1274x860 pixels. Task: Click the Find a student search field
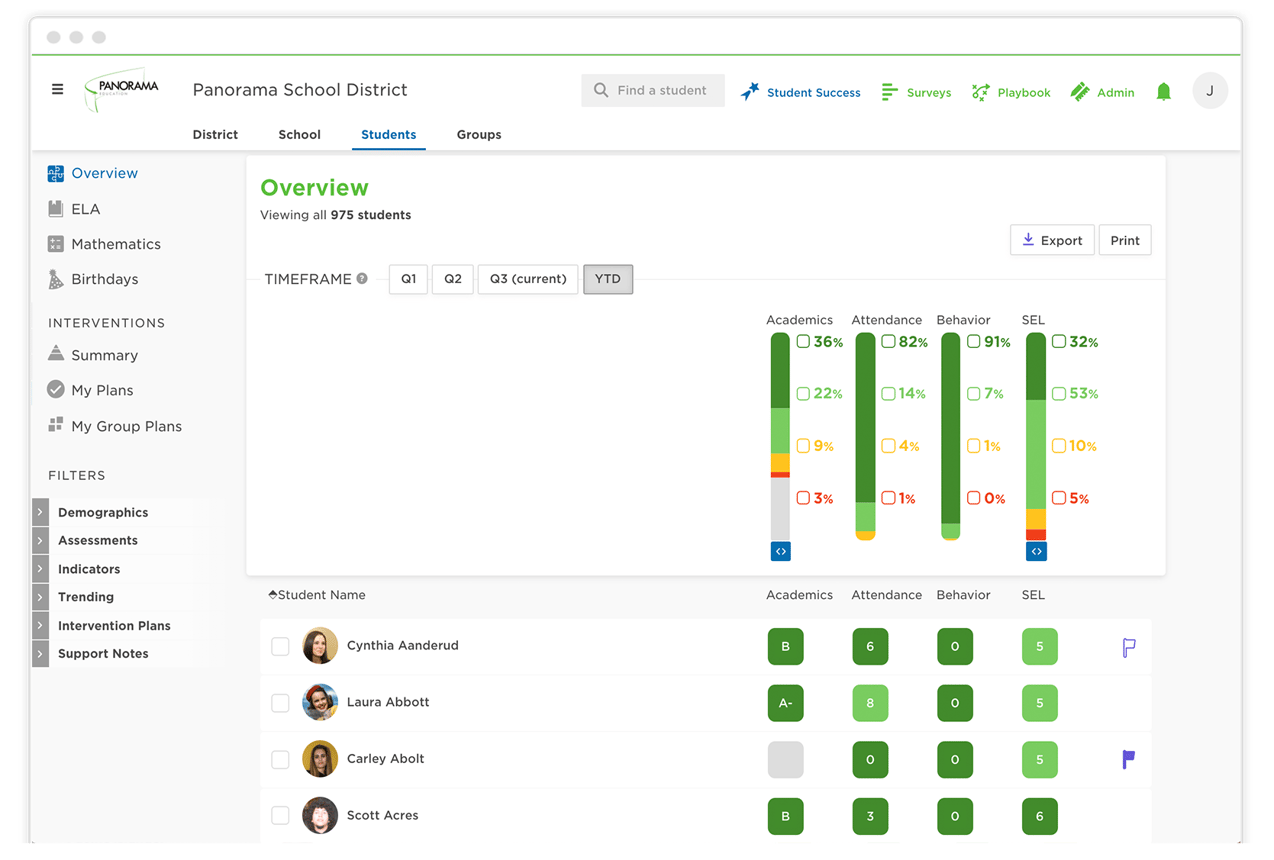652,90
